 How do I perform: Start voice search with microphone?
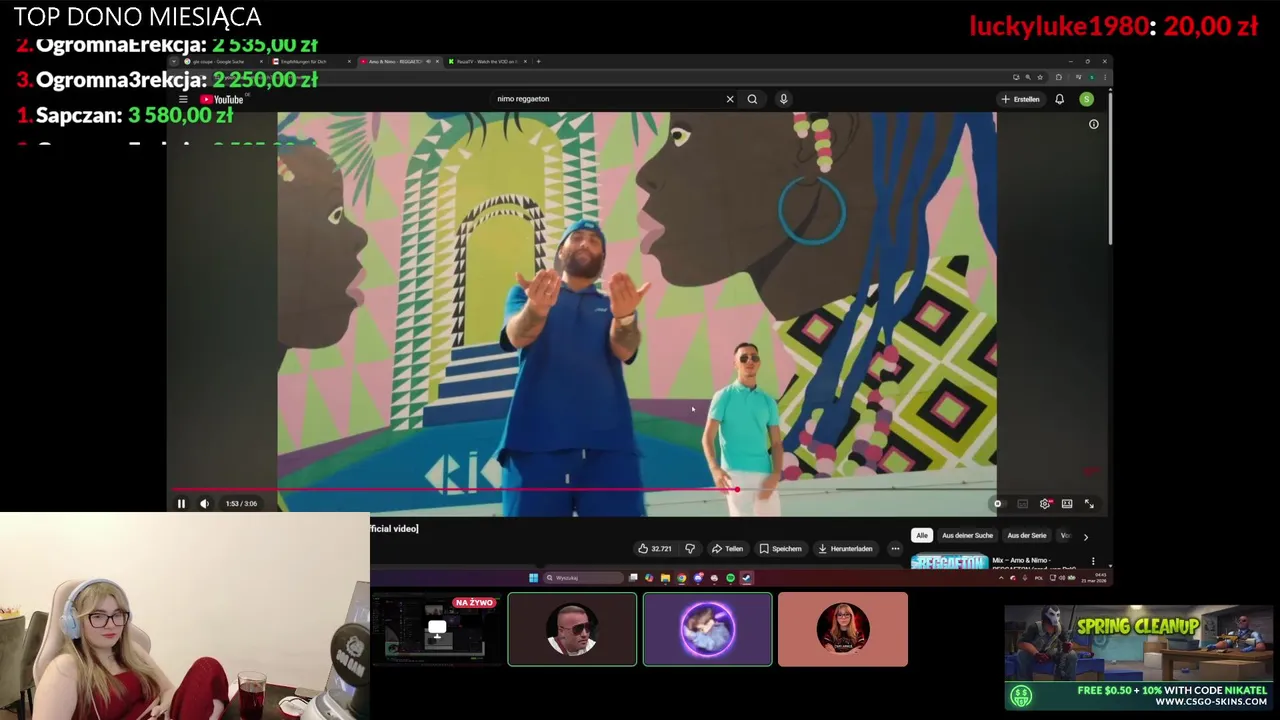(783, 99)
